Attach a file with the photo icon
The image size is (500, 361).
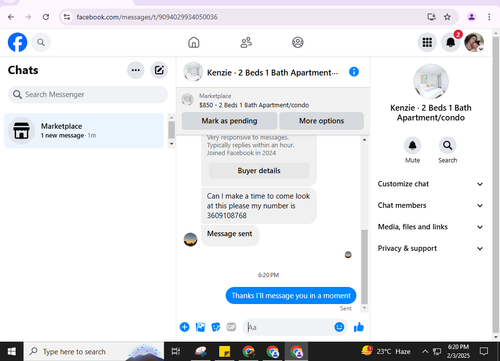click(200, 327)
